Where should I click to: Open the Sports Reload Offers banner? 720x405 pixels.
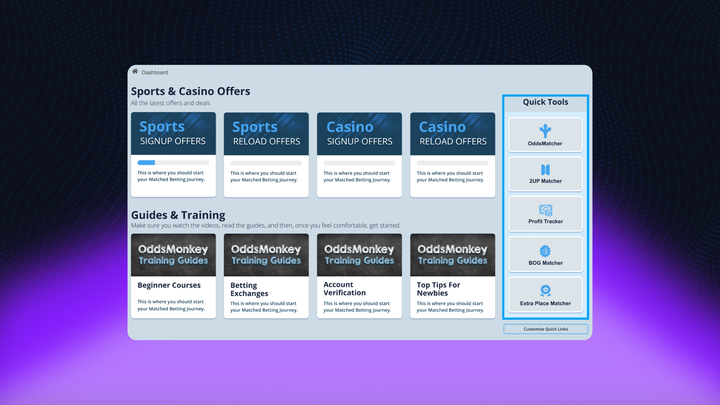point(266,133)
